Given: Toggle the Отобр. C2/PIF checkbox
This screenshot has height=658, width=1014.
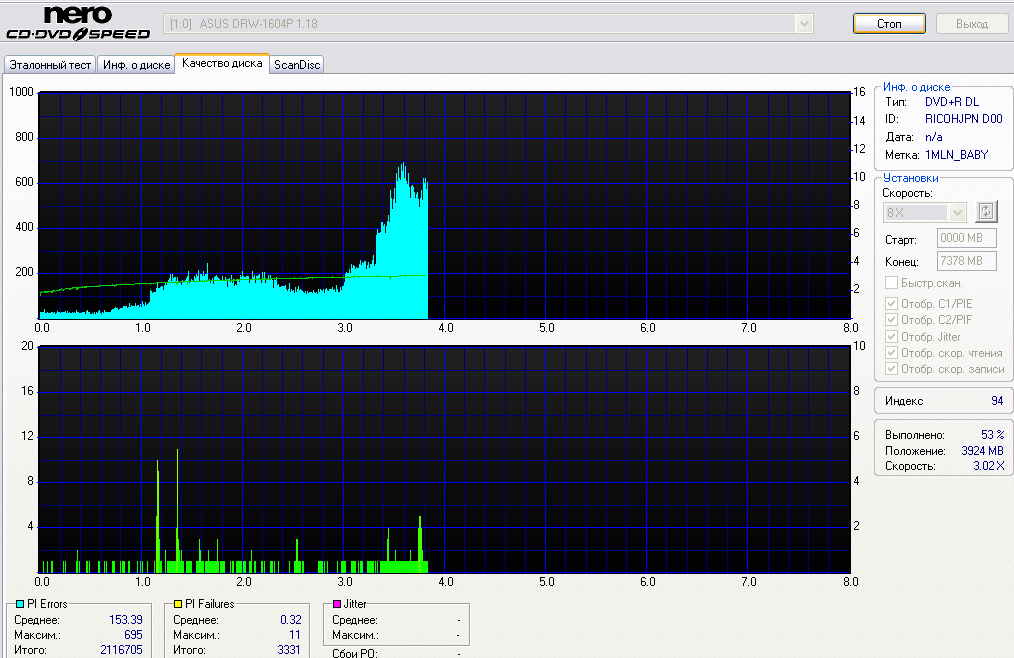Looking at the screenshot, I should tap(891, 320).
